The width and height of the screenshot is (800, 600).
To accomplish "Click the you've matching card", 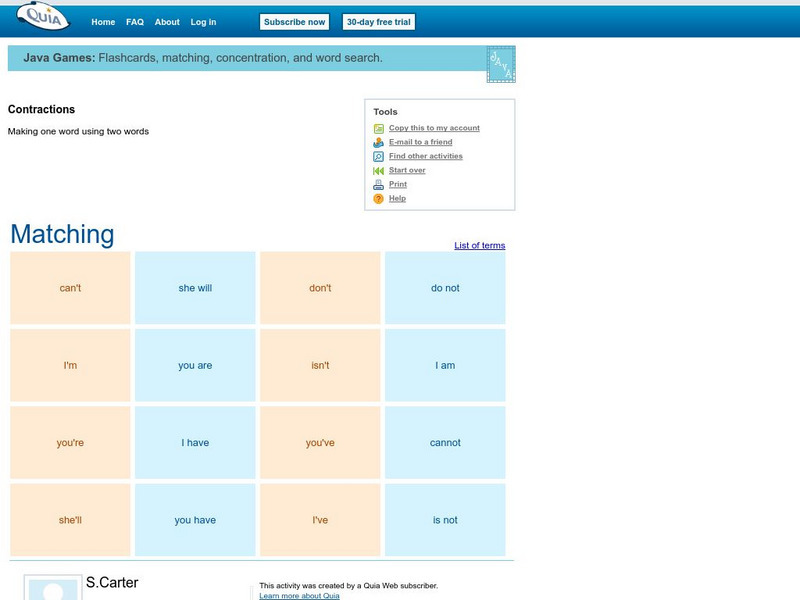I will click(318, 442).
